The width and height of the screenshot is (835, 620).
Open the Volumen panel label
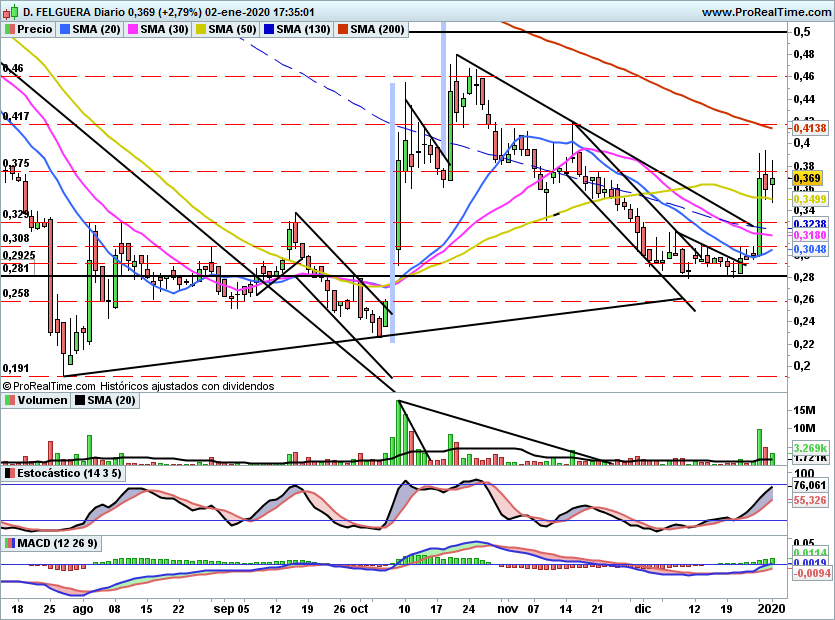[42, 400]
